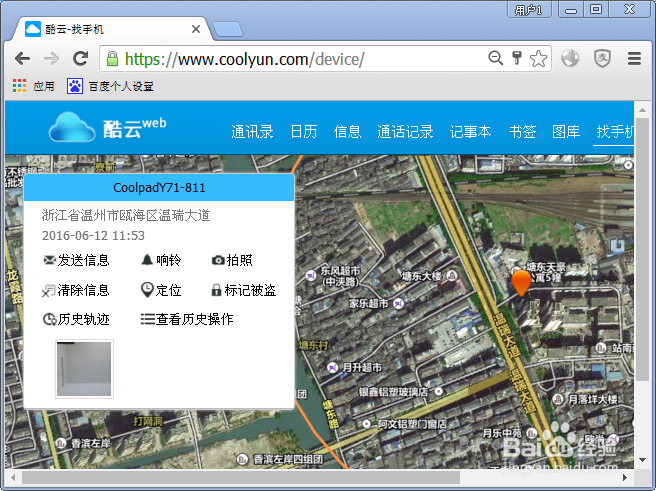Click the 家乐超市 map marker icon
656x491 pixels.
399,303
